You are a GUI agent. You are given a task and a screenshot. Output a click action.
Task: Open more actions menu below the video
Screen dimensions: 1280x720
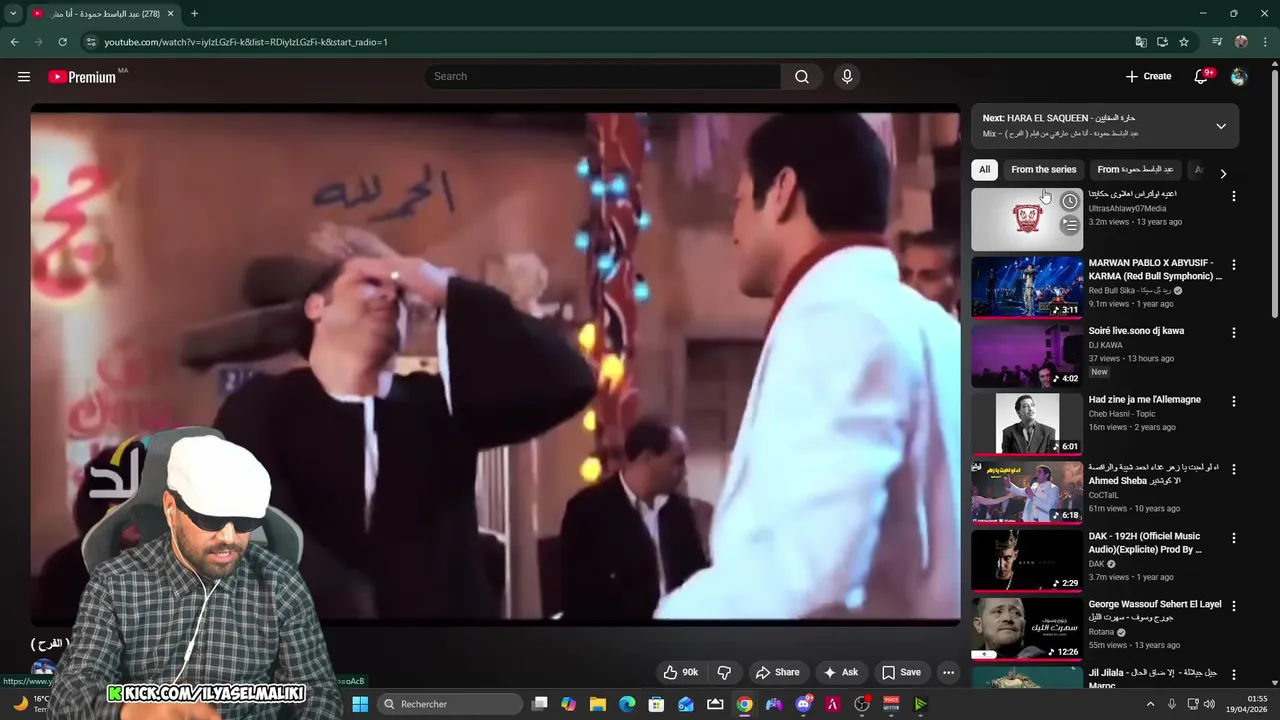coord(949,672)
